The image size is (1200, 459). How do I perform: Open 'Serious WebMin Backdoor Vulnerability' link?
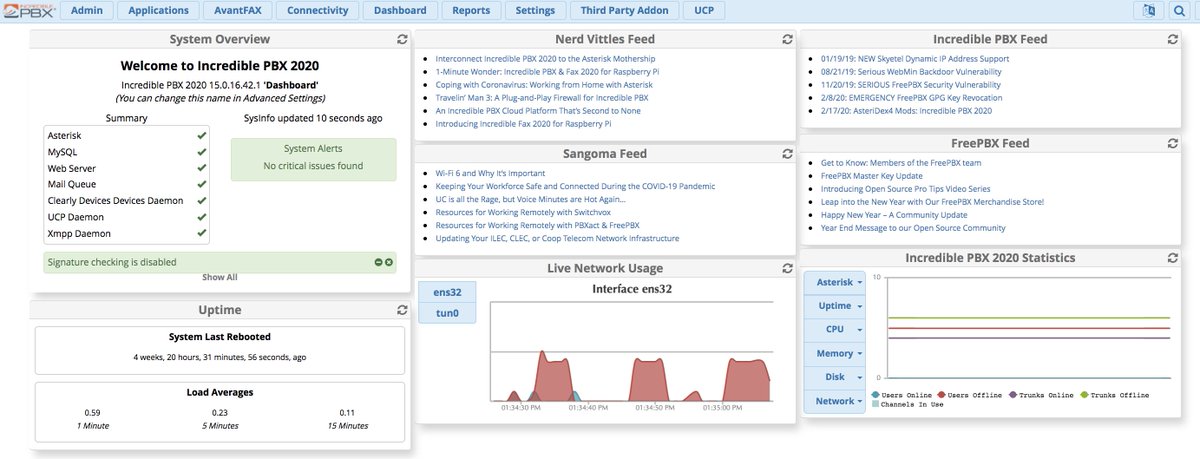[x=911, y=72]
